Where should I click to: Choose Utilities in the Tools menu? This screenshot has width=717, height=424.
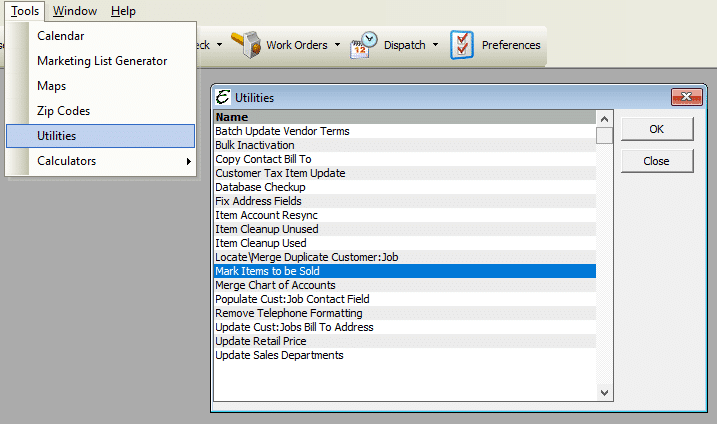(x=101, y=136)
